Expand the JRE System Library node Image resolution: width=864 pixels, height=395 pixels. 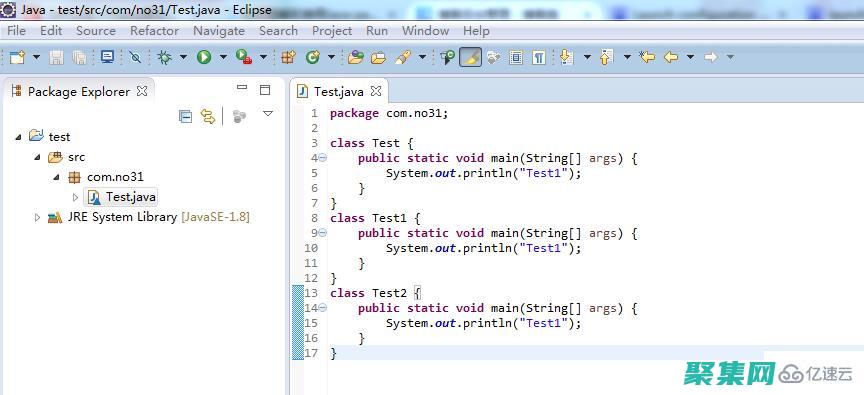click(37, 217)
